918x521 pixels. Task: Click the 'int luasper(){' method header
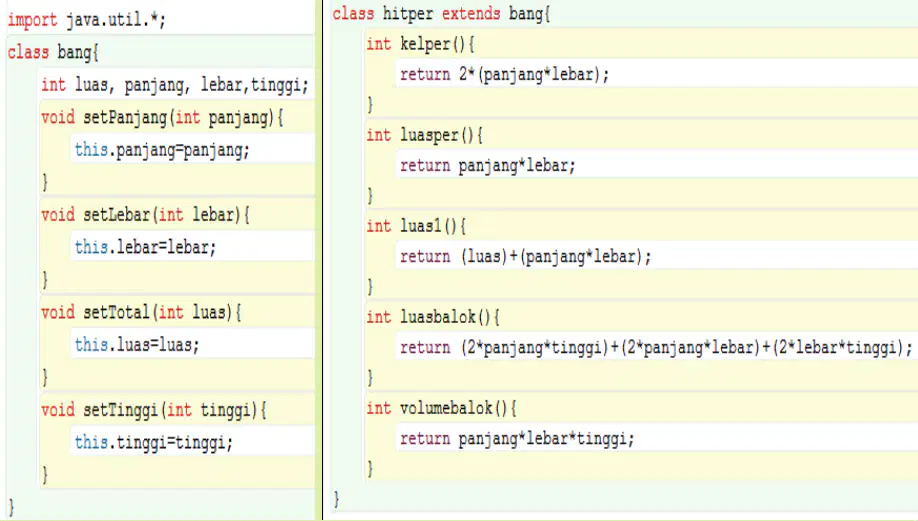[x=424, y=136]
